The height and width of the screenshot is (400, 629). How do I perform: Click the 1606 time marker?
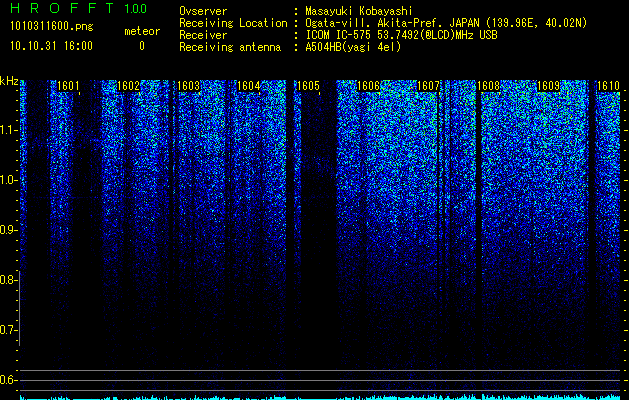pyautogui.click(x=368, y=86)
